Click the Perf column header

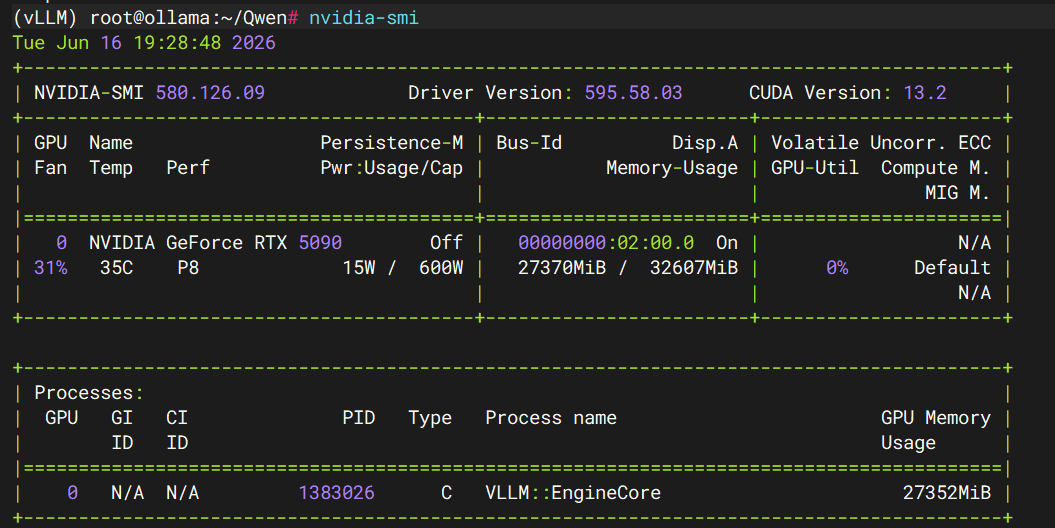[188, 168]
